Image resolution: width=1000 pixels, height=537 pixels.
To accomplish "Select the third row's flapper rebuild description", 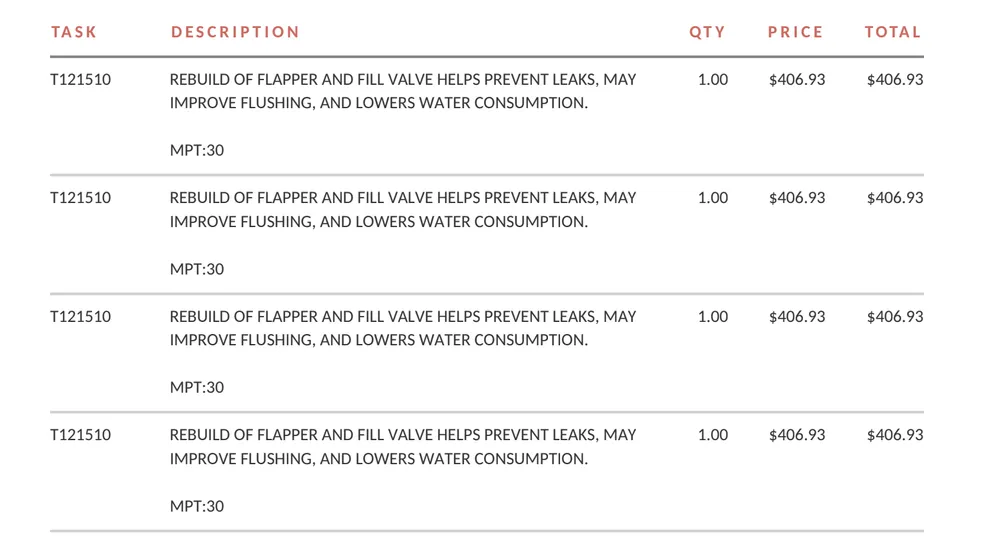I will click(x=402, y=328).
